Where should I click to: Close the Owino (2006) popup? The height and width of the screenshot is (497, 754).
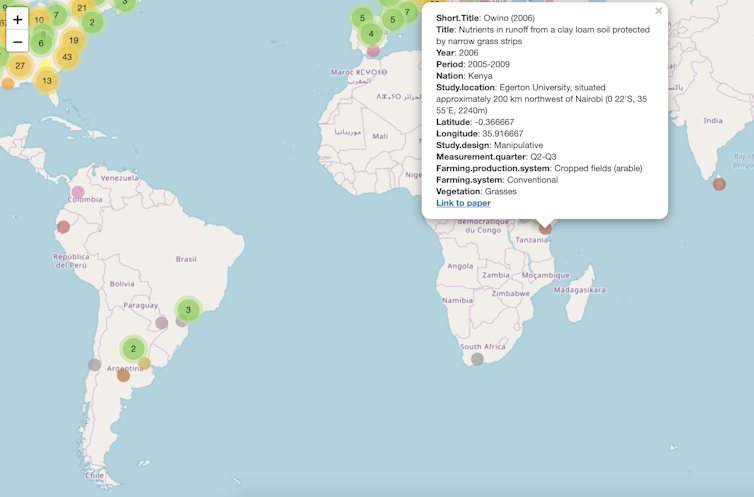point(658,12)
